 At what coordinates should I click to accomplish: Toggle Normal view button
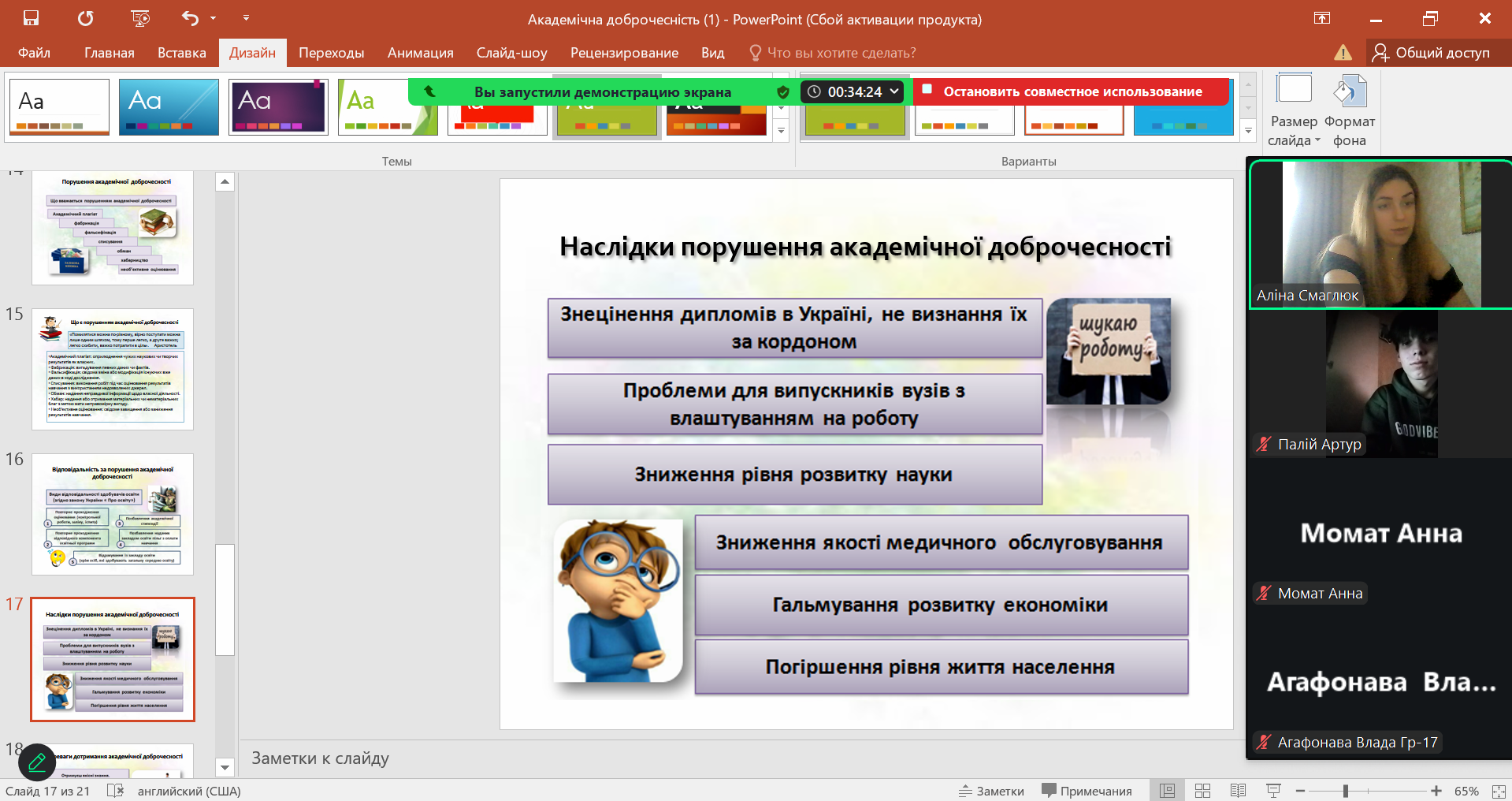point(1167,791)
